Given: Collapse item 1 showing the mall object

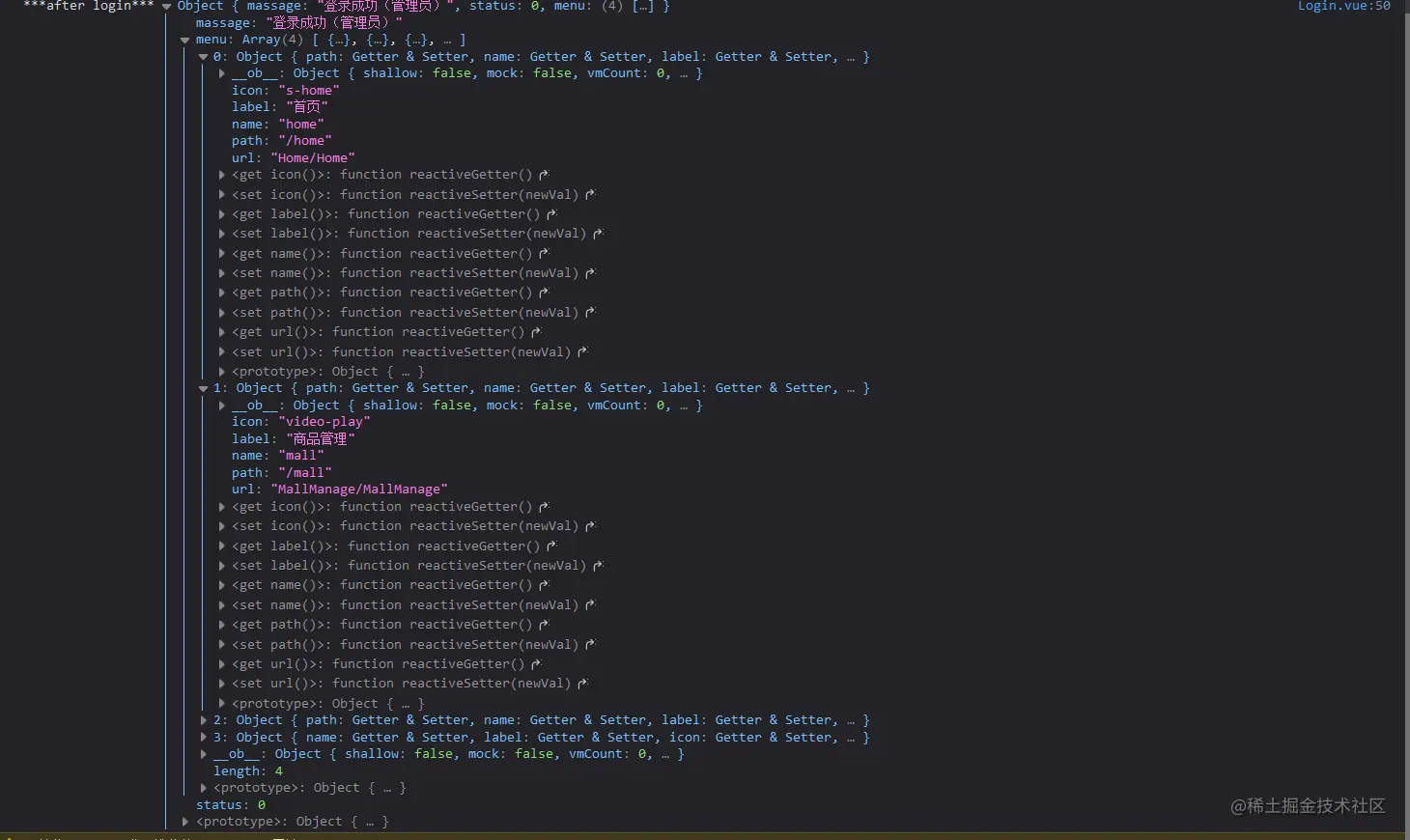Looking at the screenshot, I should pyautogui.click(x=204, y=387).
